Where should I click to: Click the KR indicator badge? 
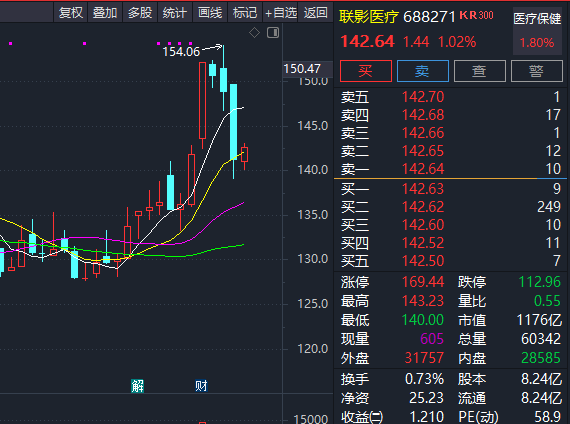pos(468,15)
